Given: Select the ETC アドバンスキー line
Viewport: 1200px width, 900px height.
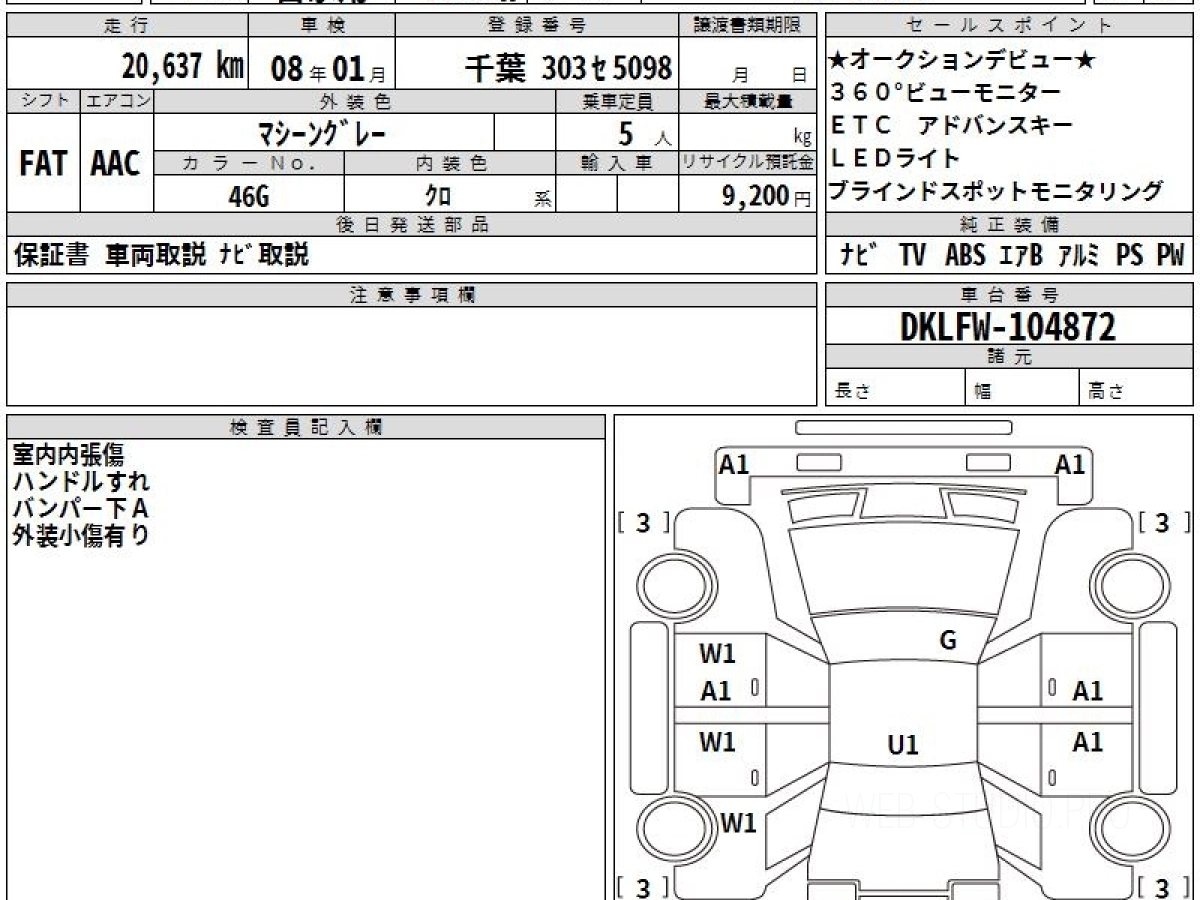Looking at the screenshot, I should coord(952,125).
